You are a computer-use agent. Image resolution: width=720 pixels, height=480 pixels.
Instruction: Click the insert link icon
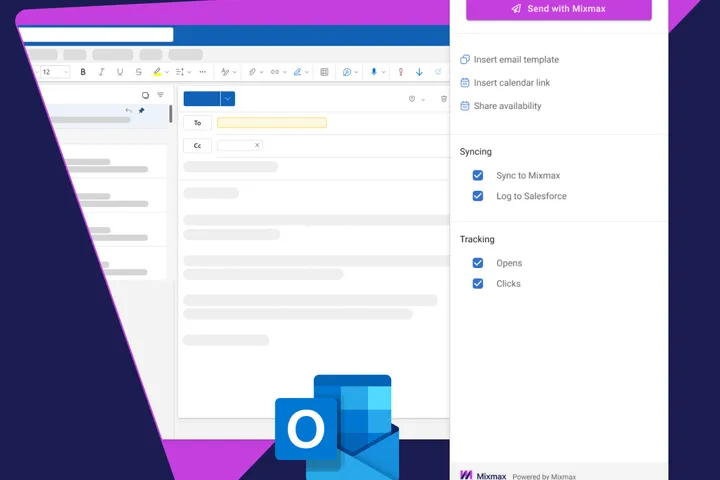275,72
